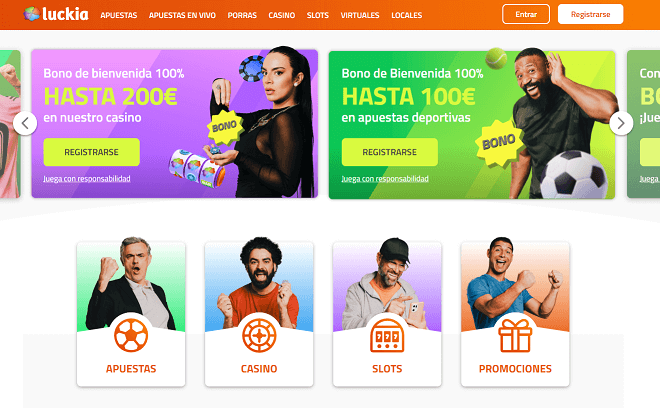Screen dimensions: 660x408
Task: Open the VIRTUALES menu item
Action: pos(360,15)
